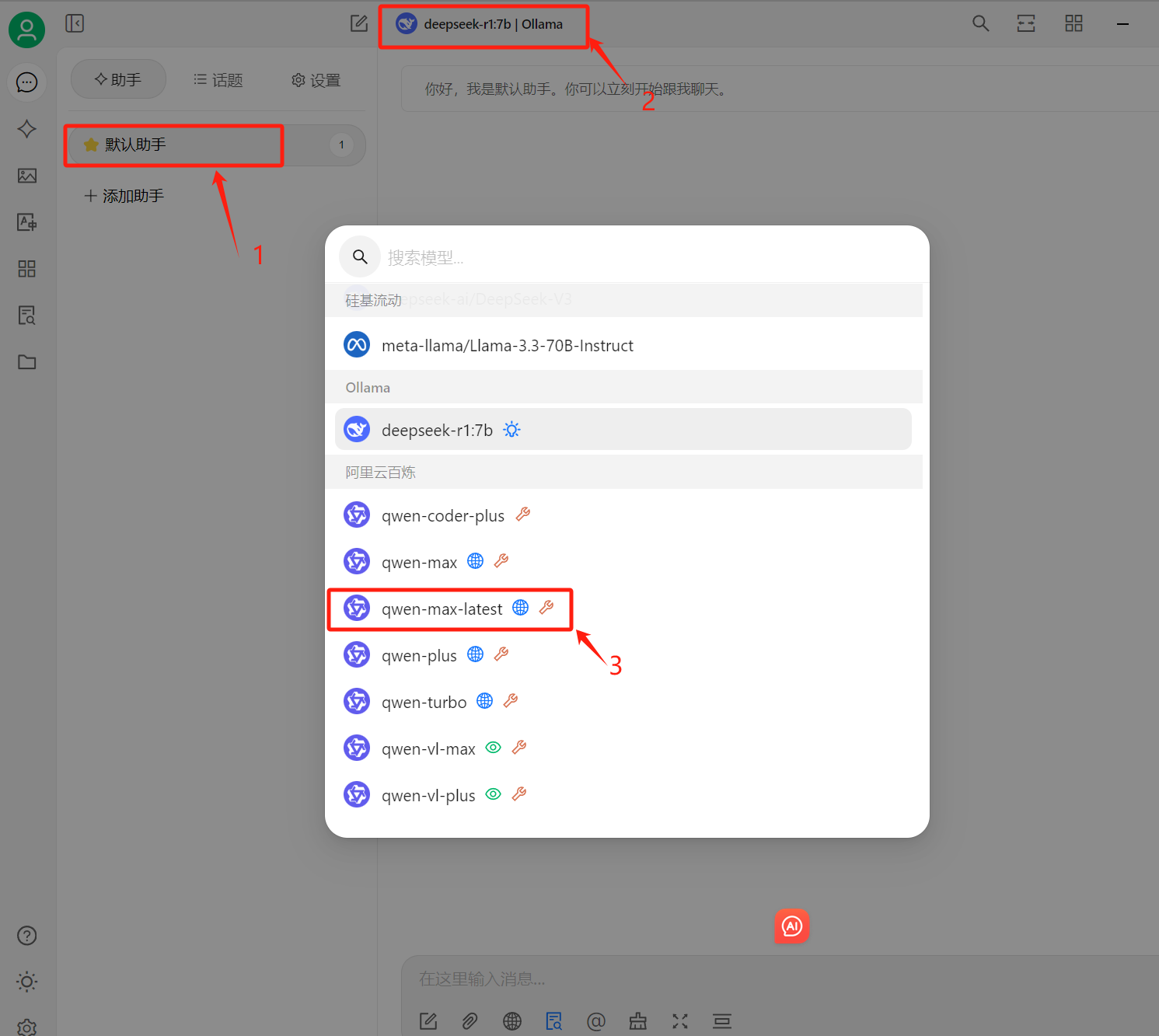Minimize the application window

[1122, 24]
